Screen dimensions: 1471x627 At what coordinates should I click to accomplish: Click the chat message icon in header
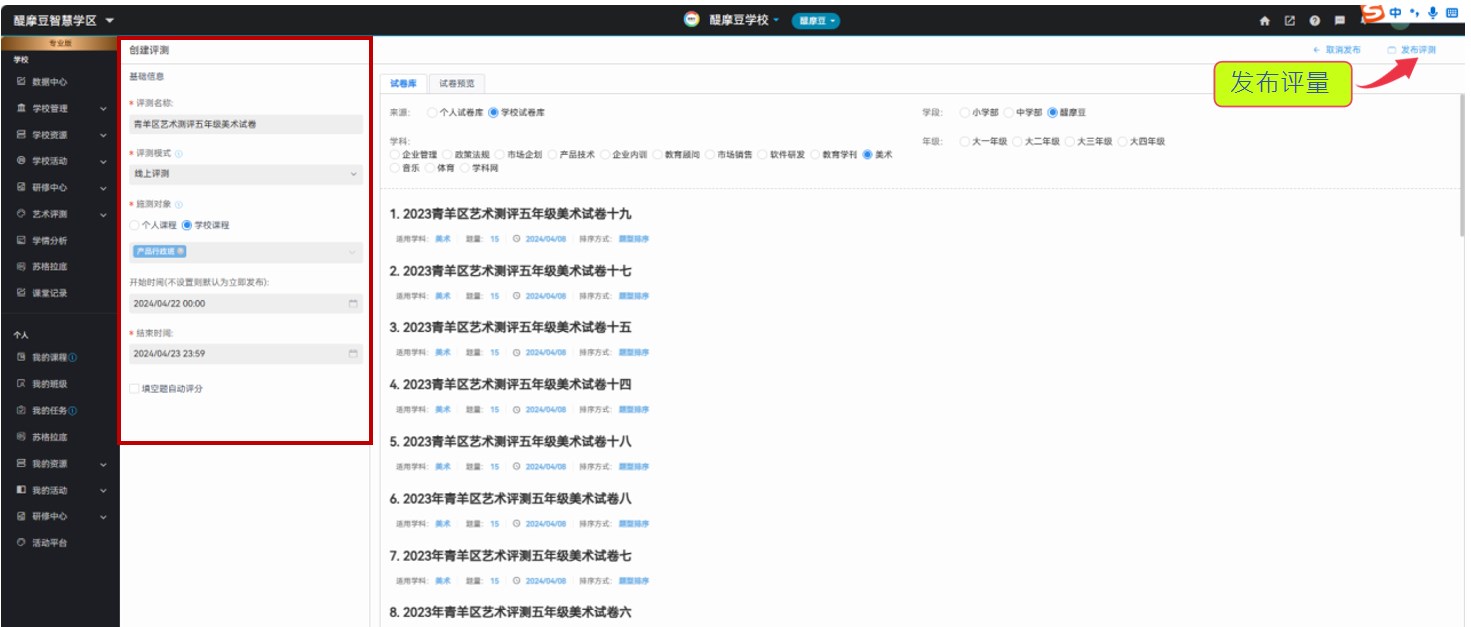pos(1339,21)
